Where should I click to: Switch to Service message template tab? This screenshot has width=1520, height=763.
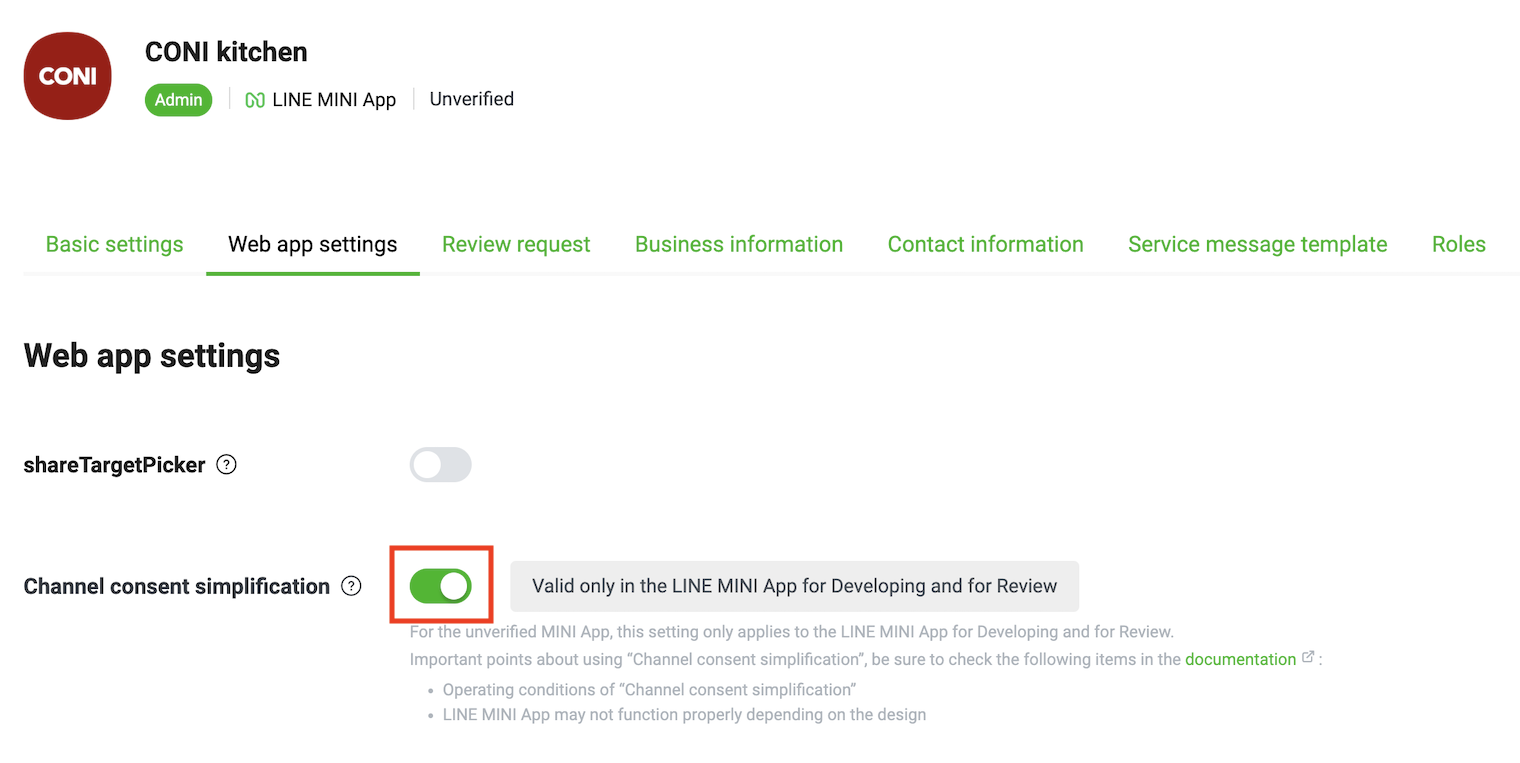(1257, 245)
